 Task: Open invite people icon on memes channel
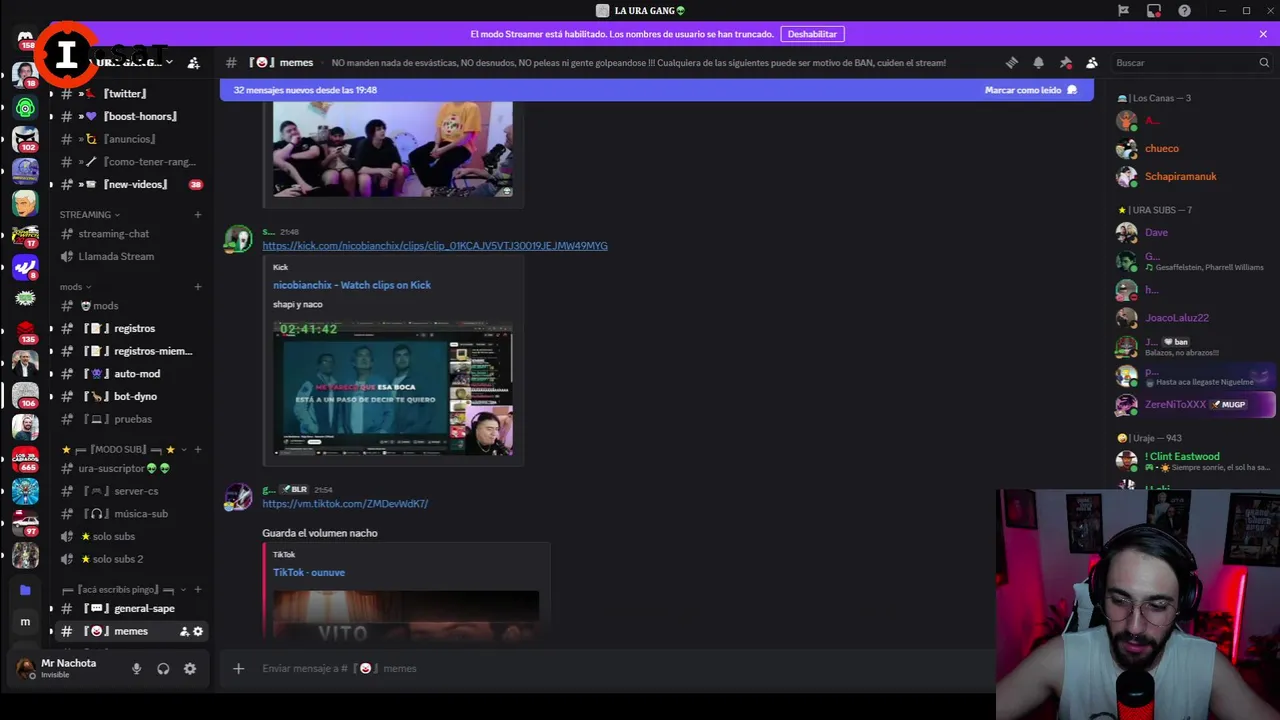coord(184,631)
